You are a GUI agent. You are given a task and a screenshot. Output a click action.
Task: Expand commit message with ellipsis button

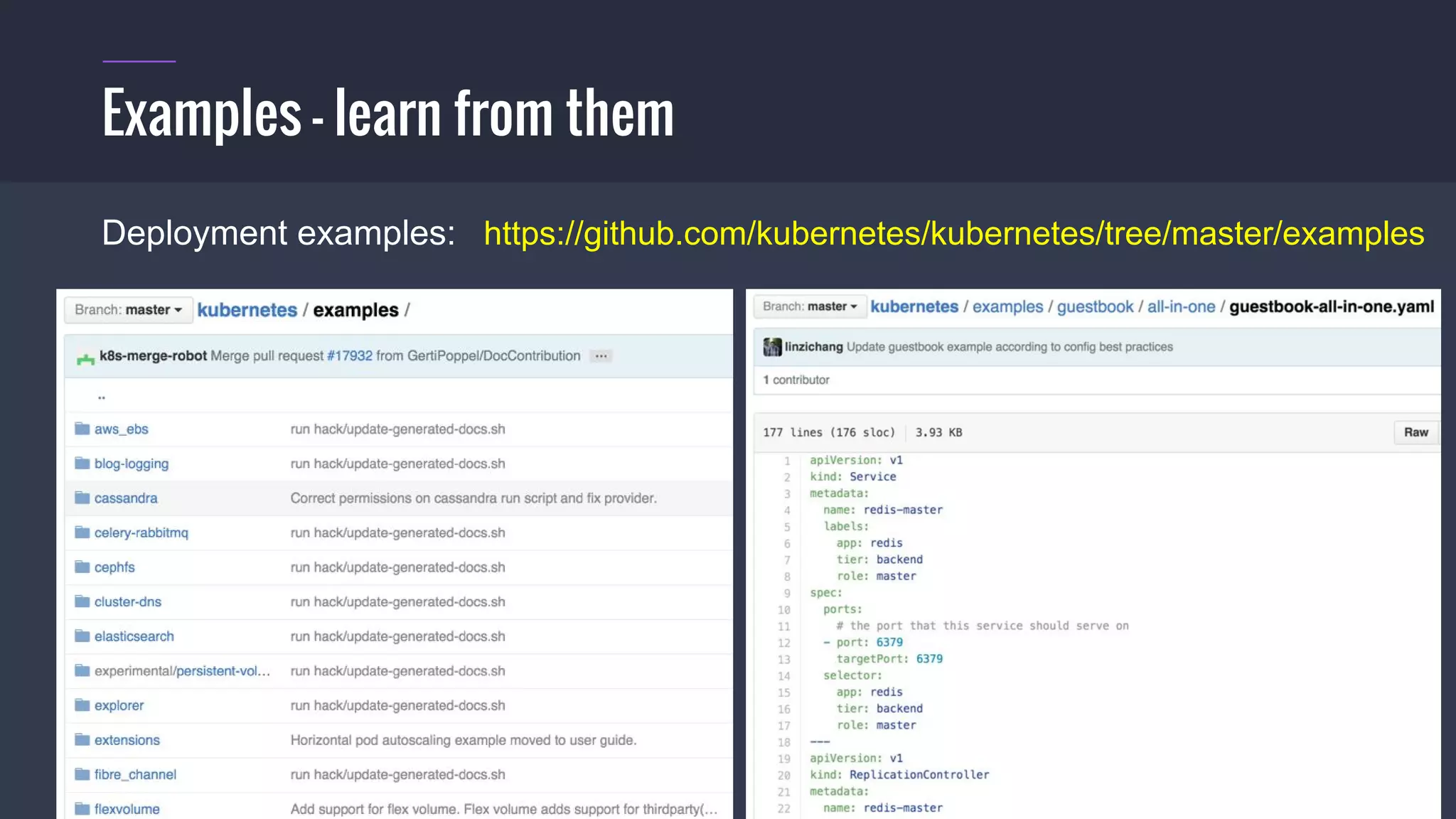tap(601, 356)
